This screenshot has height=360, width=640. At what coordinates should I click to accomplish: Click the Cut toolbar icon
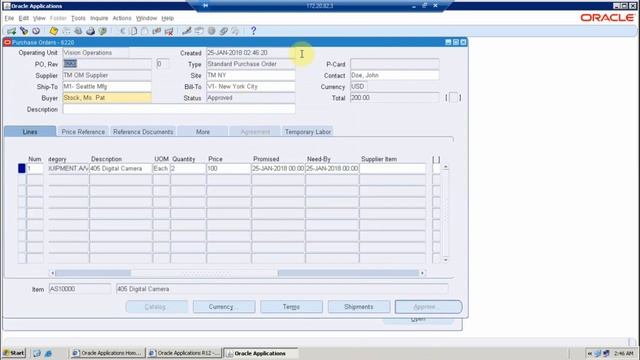[122, 31]
